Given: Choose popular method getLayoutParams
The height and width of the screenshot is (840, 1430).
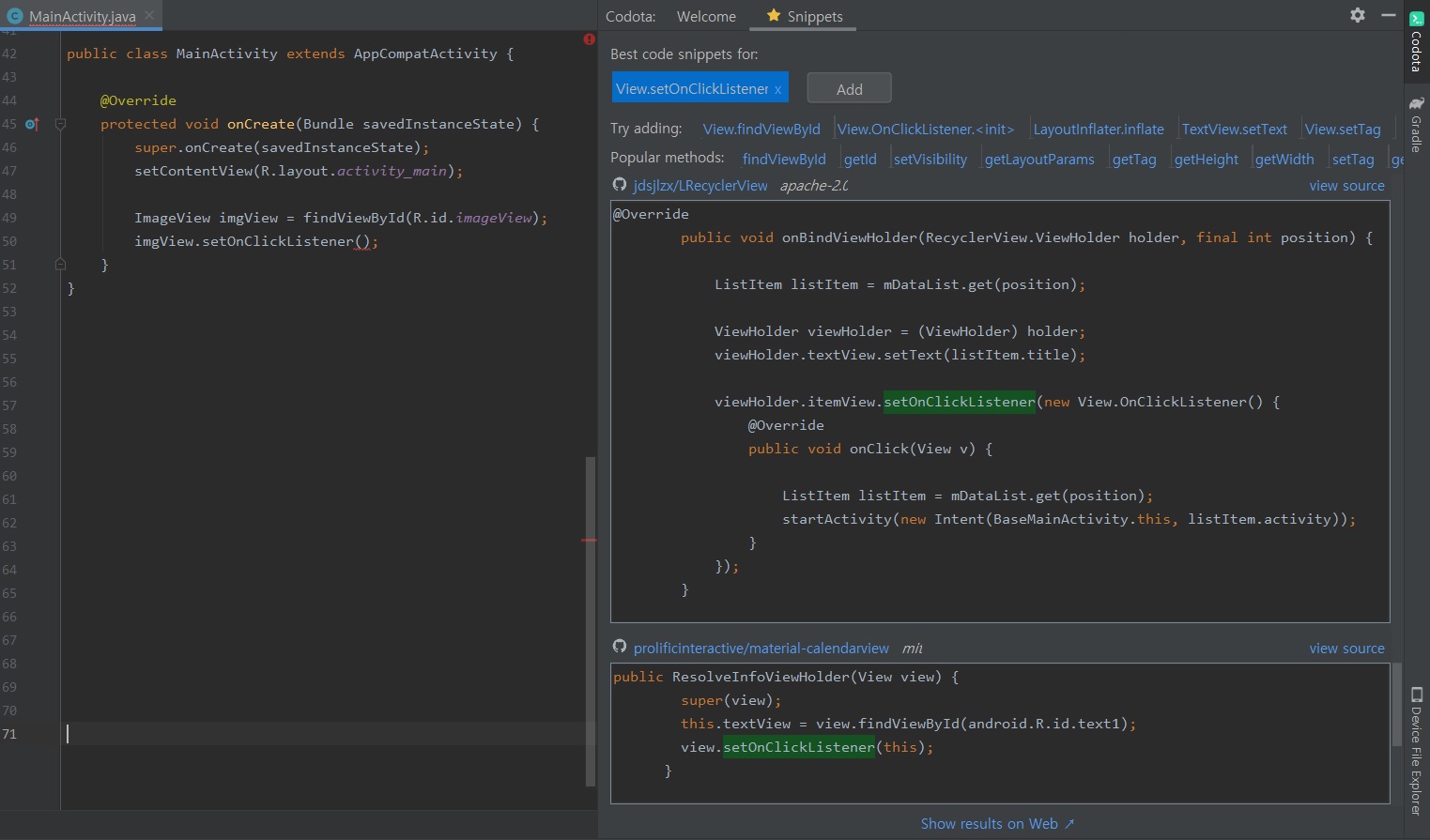Looking at the screenshot, I should click(1039, 160).
